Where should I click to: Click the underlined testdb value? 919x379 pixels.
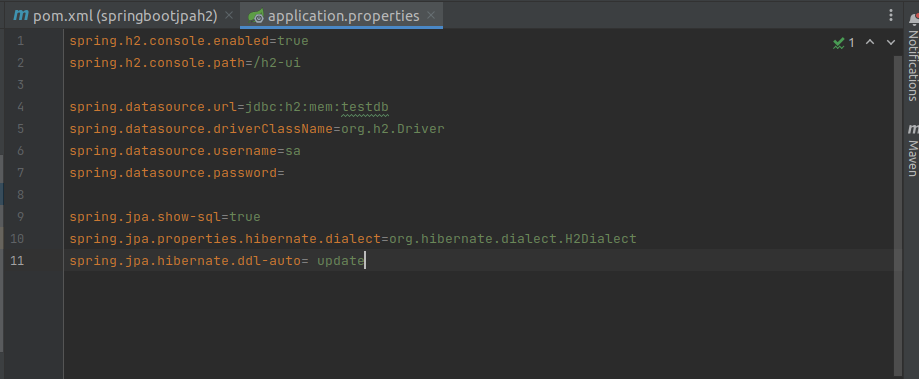click(365, 107)
